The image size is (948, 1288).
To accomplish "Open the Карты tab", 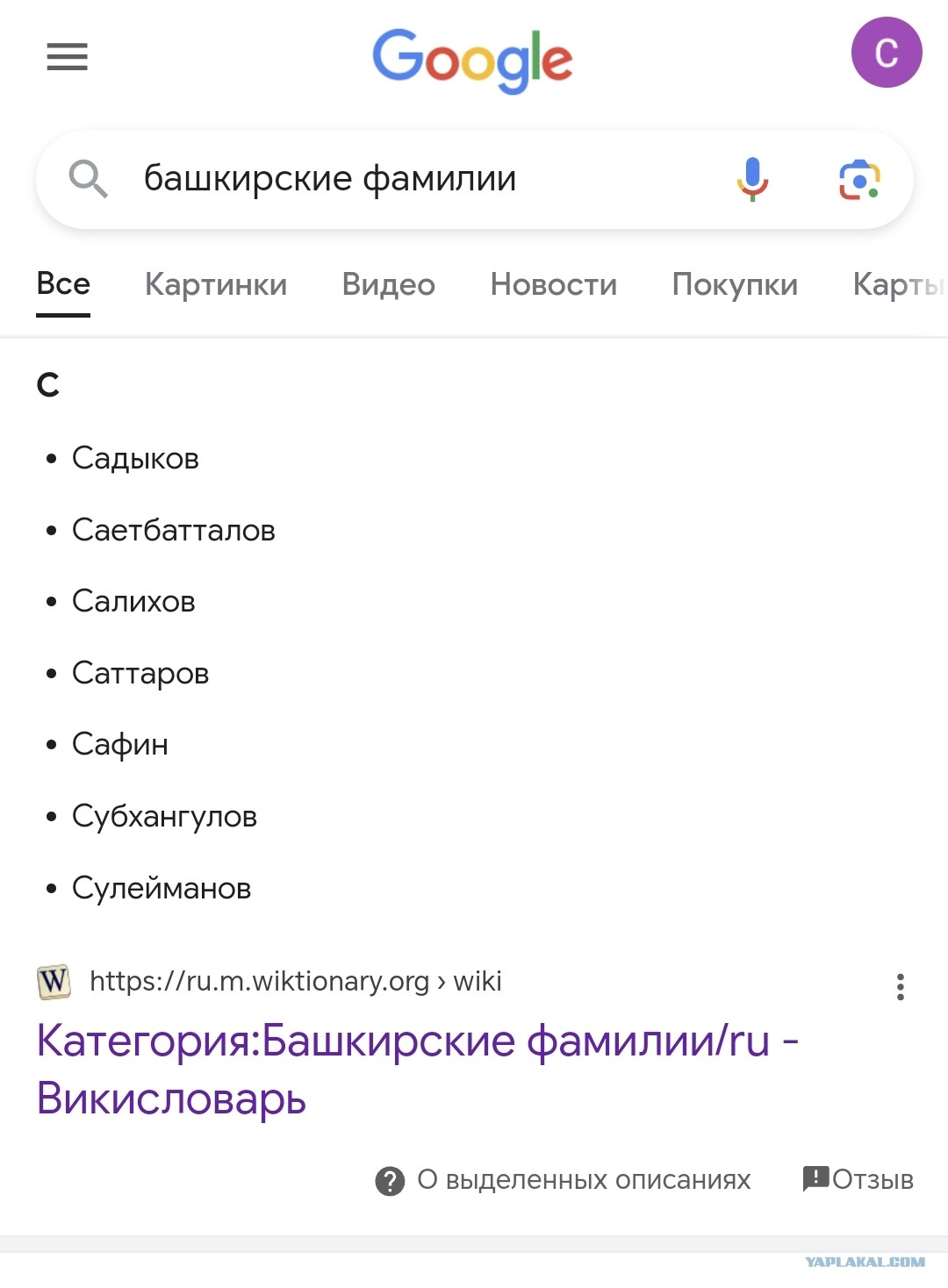I will point(899,284).
